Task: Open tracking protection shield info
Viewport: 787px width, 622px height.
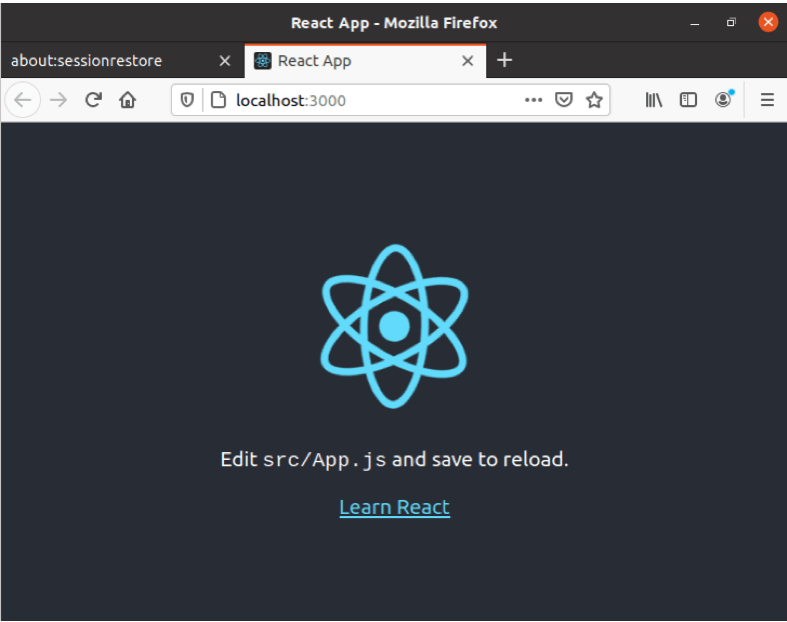Action: point(187,100)
